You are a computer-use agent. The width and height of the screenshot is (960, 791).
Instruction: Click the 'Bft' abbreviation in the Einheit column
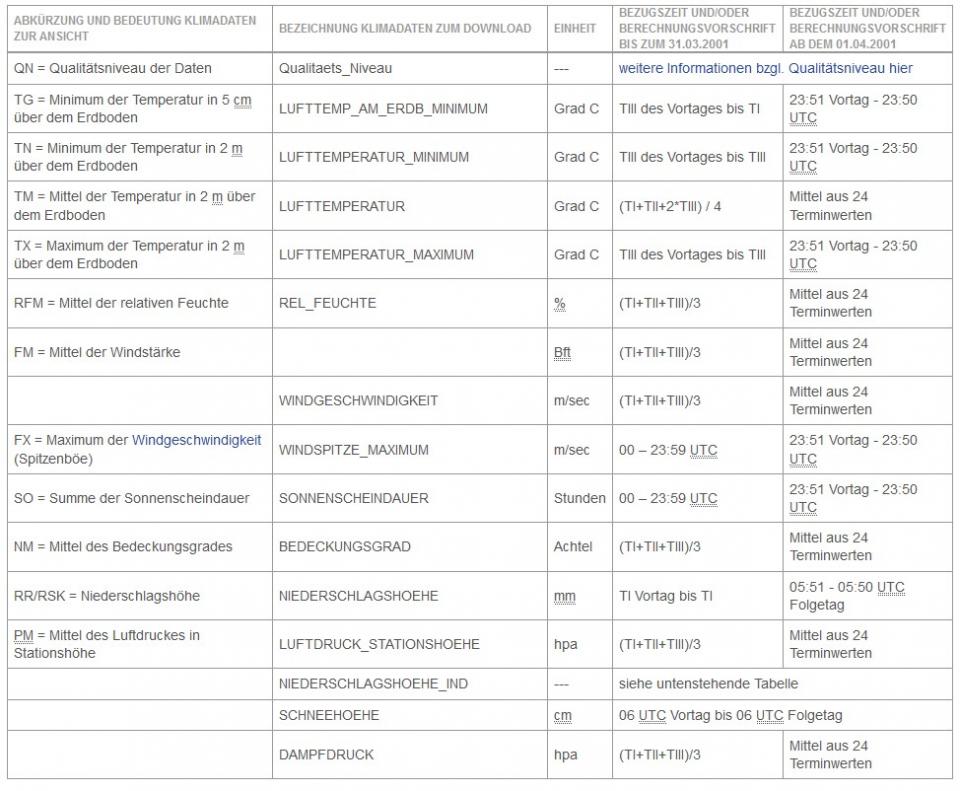coord(563,352)
